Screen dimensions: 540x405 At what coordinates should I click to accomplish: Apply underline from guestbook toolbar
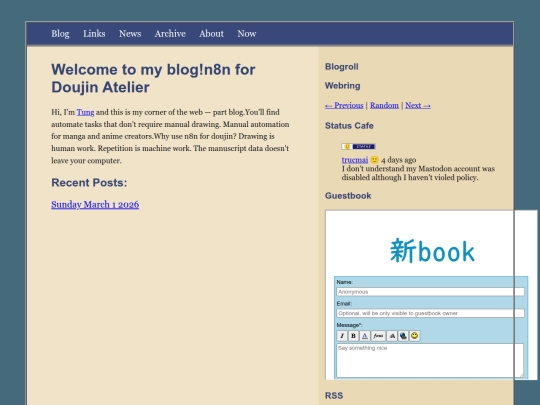365,336
